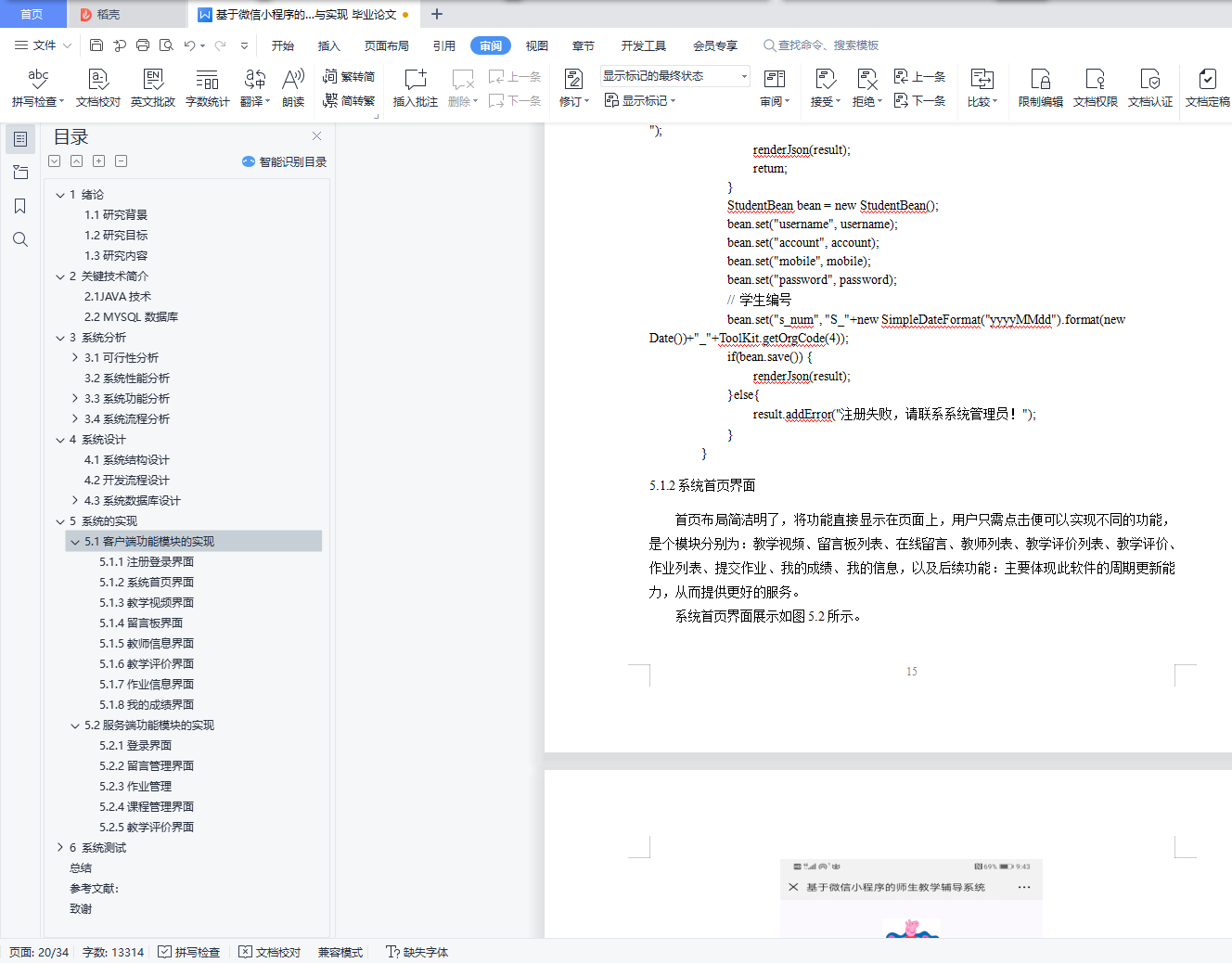The height and width of the screenshot is (963, 1232).
Task: Select 5.2.4 课程管理界面 outline entry
Action: (147, 806)
